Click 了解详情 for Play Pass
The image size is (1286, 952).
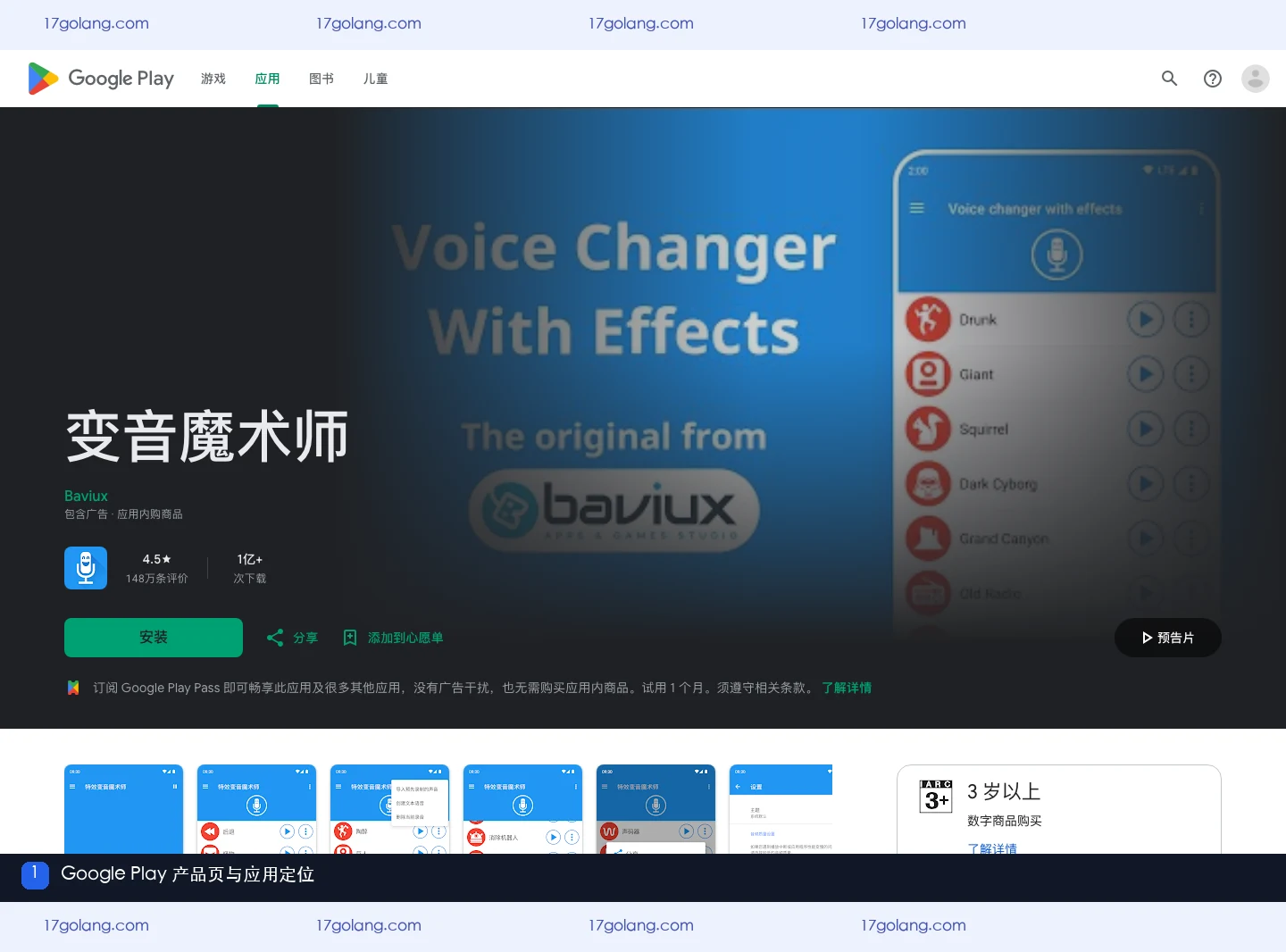click(x=847, y=688)
